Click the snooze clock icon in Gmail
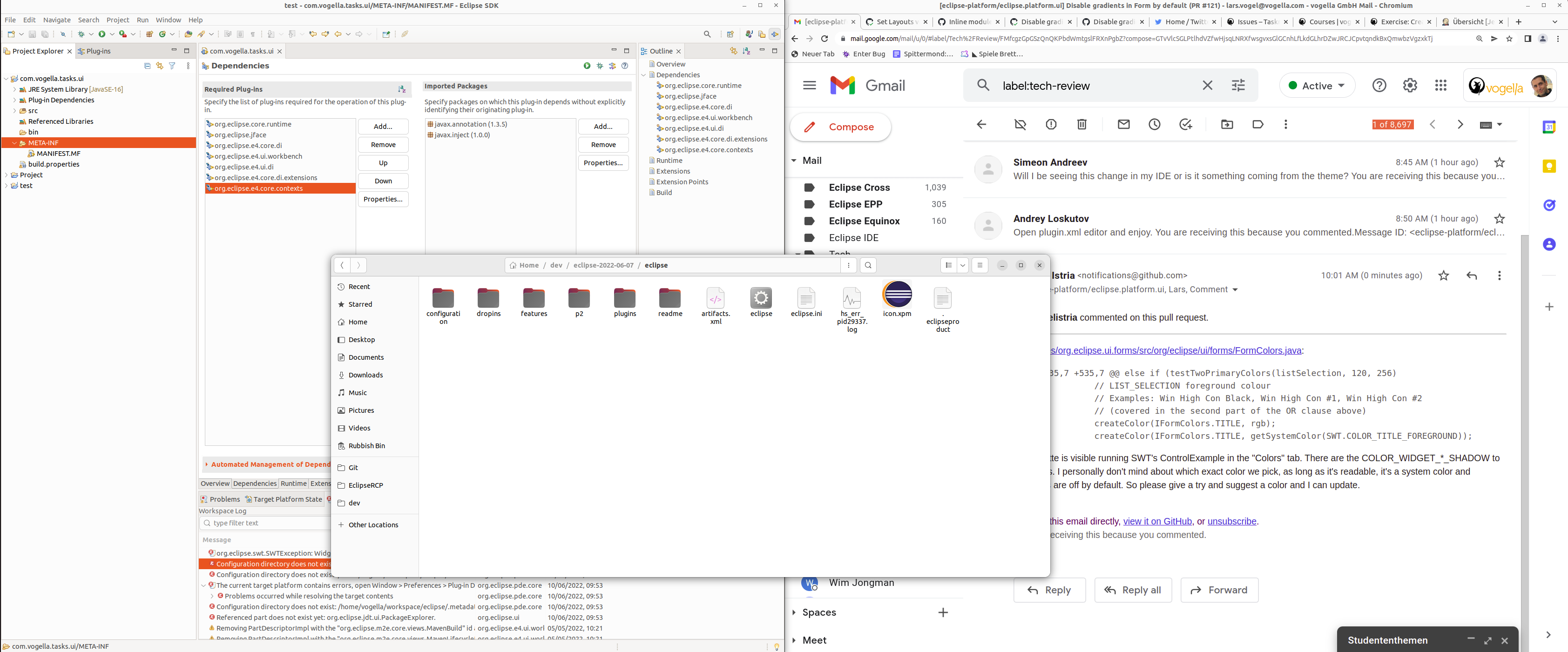The width and height of the screenshot is (1568, 652). coord(1154,125)
